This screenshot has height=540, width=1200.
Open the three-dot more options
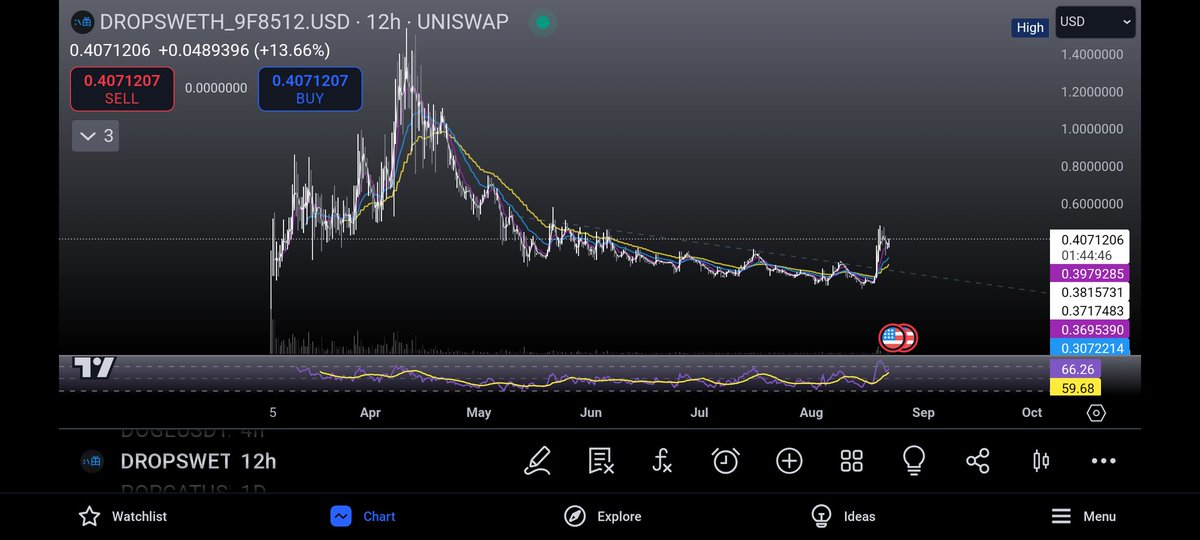click(x=1103, y=461)
